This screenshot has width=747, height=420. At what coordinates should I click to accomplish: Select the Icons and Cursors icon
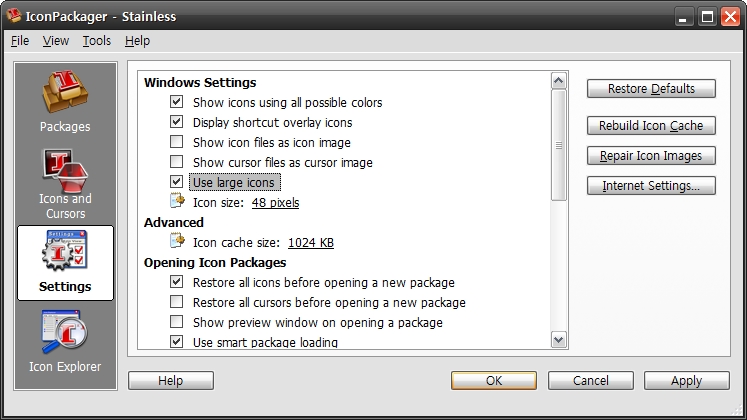click(65, 170)
